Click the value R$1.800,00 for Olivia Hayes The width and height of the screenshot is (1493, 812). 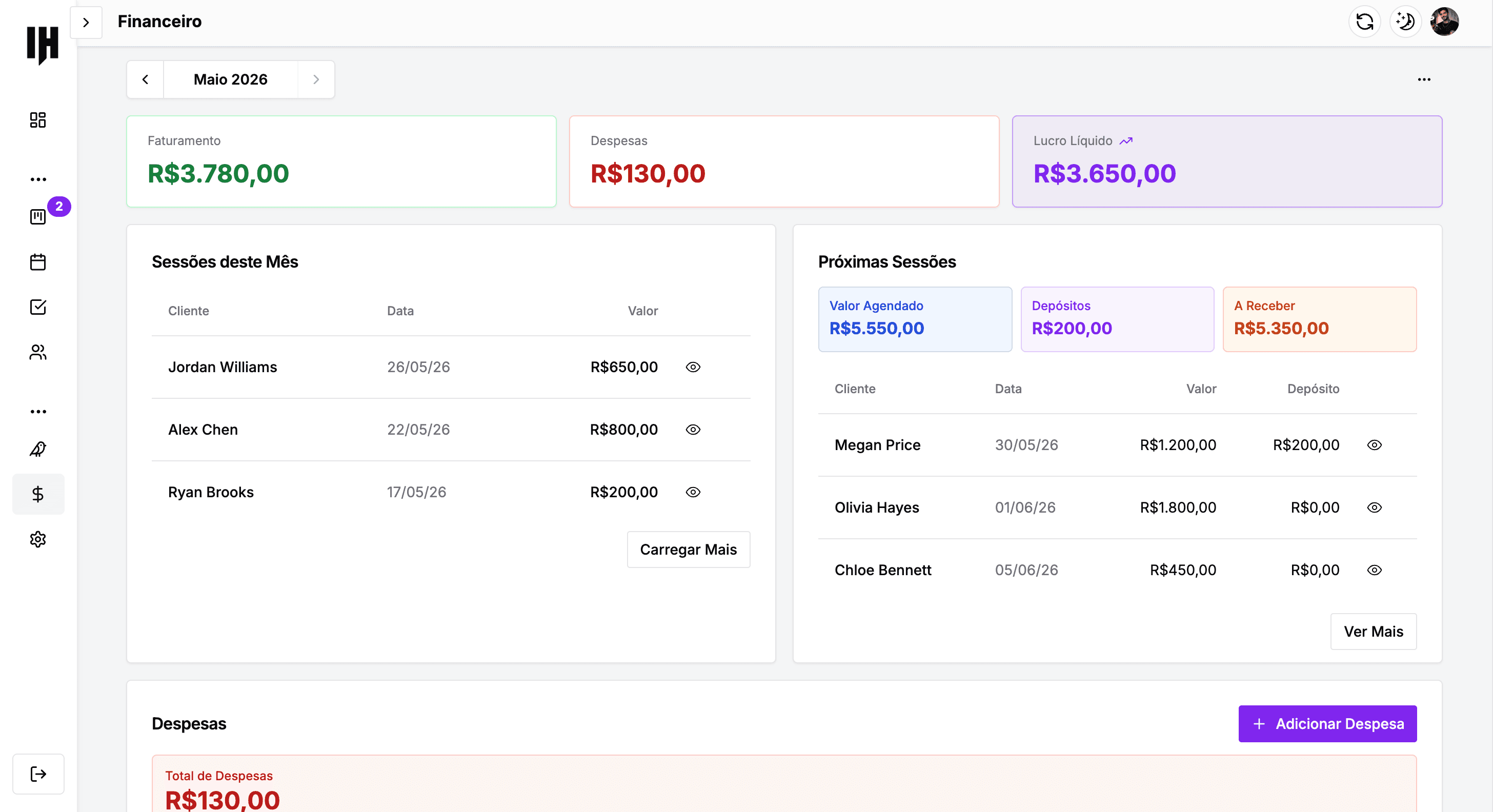pos(1178,507)
